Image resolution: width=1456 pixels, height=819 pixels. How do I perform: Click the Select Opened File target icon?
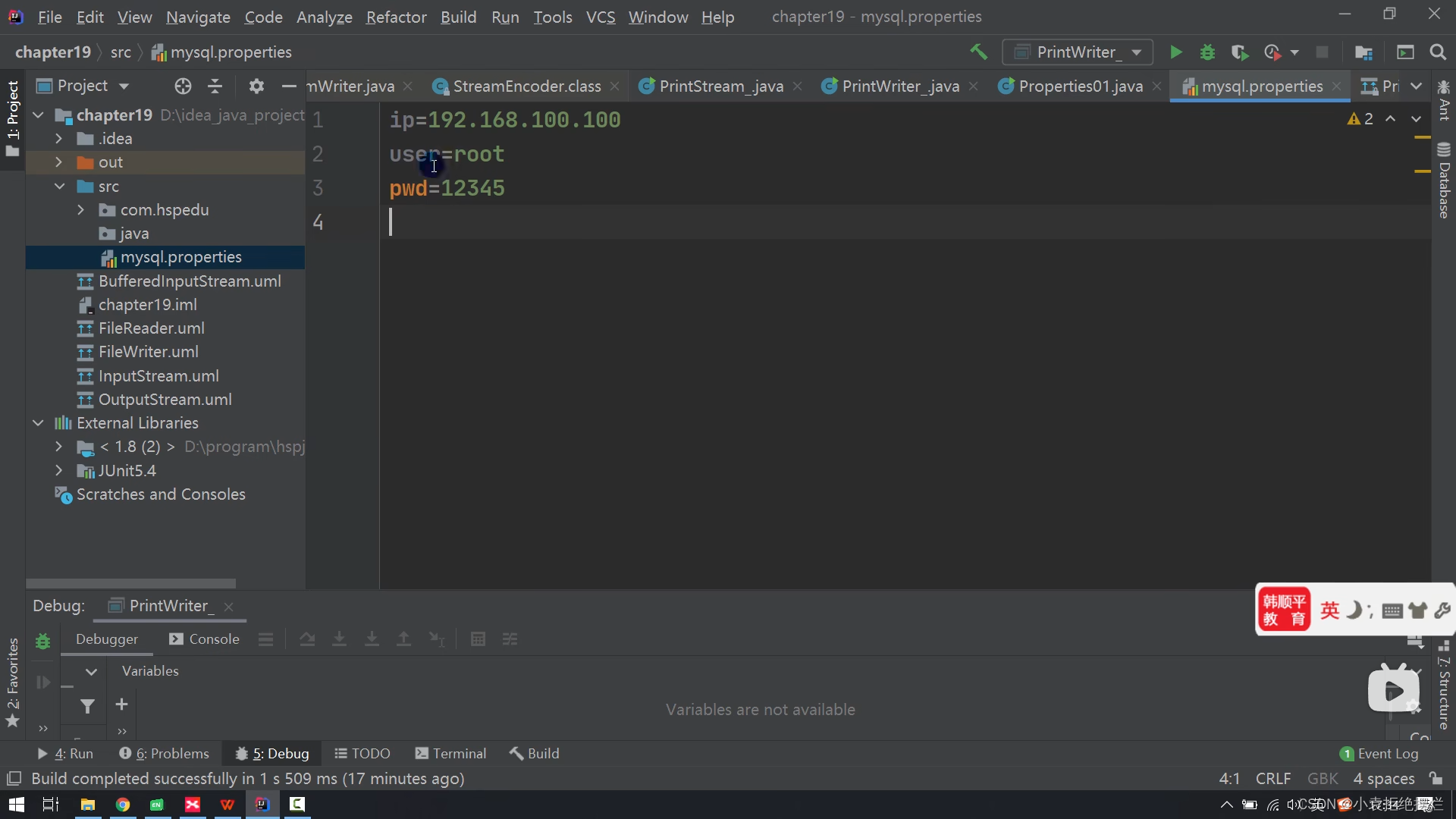(183, 86)
